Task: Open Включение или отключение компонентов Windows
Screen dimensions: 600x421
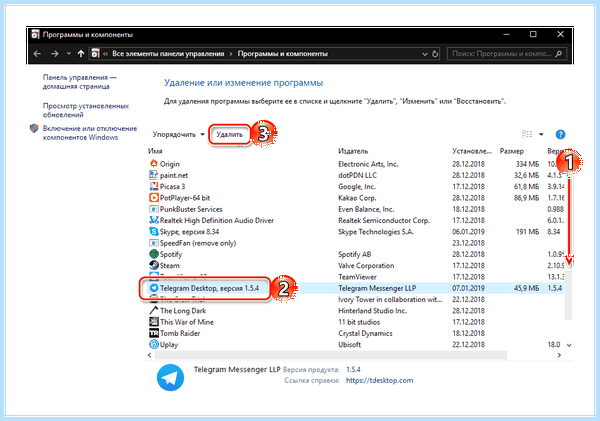Action: [90, 133]
